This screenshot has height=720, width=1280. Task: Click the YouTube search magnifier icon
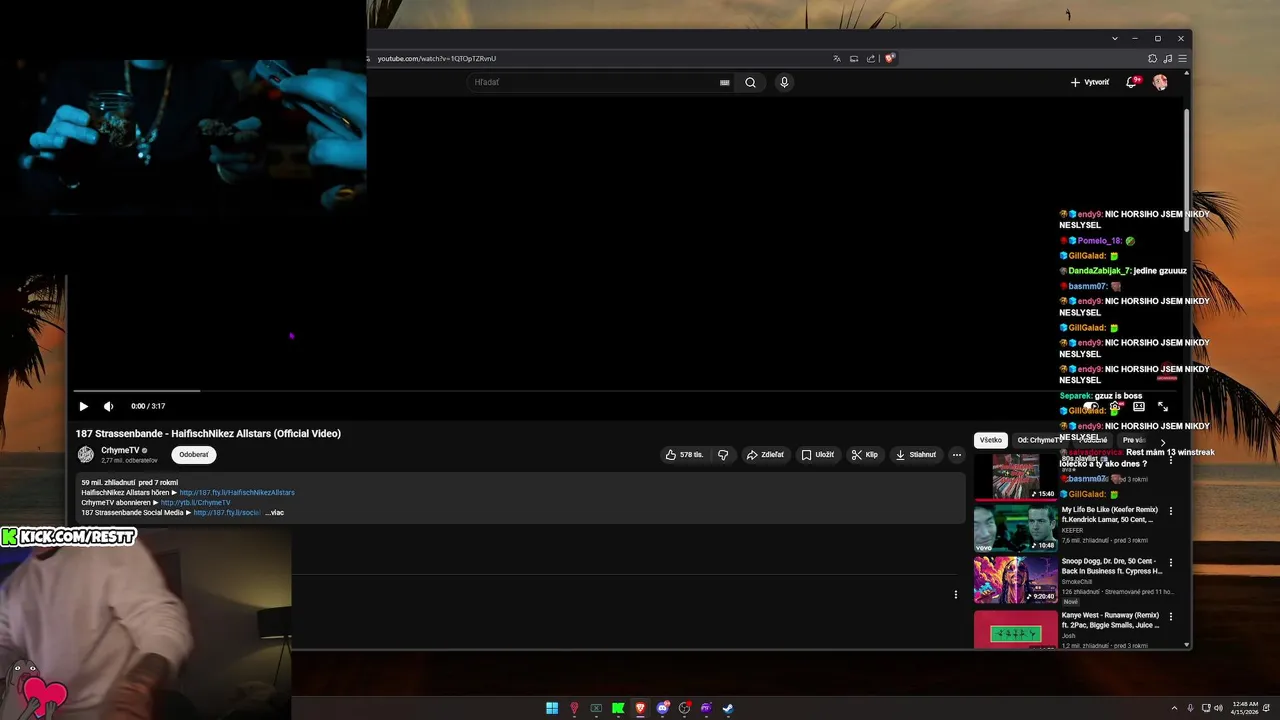[x=750, y=82]
